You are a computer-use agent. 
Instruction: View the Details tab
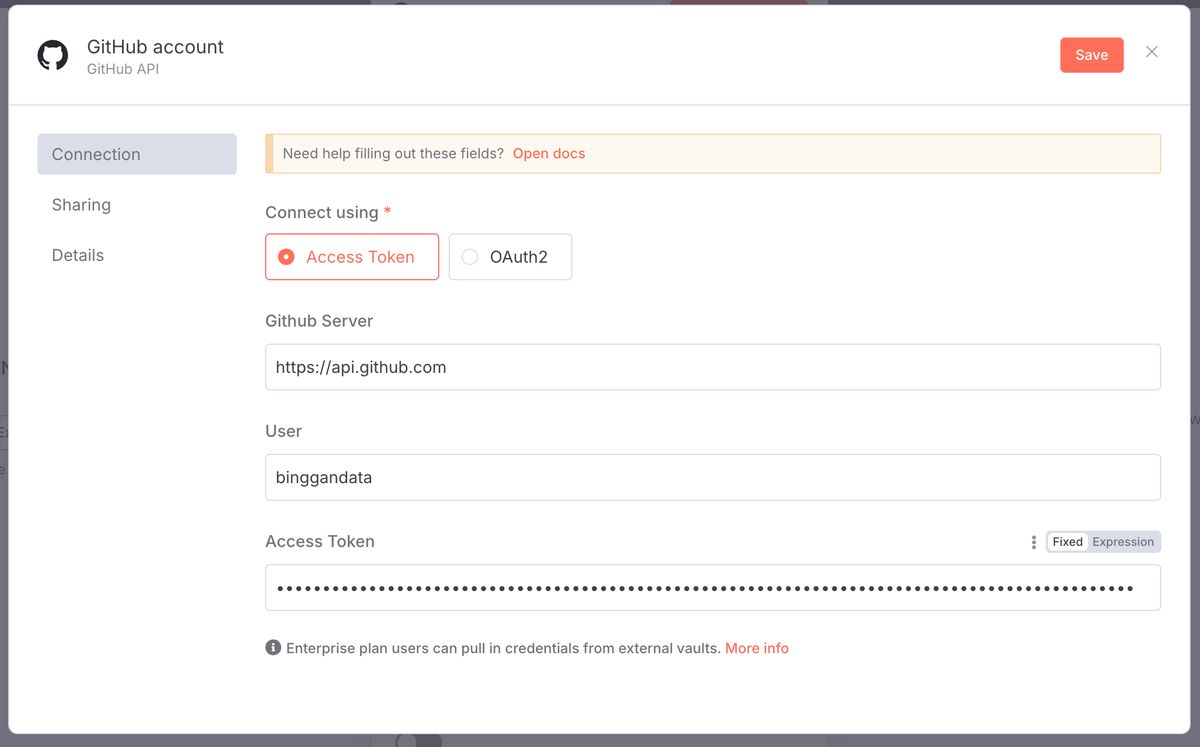[77, 255]
